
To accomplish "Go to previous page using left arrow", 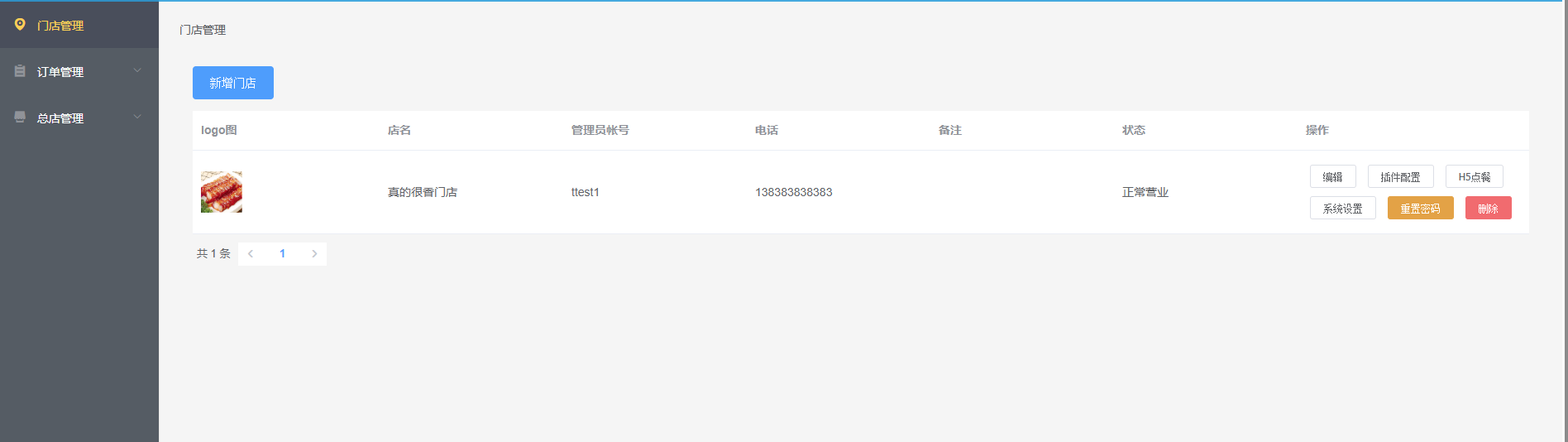I will (x=251, y=254).
